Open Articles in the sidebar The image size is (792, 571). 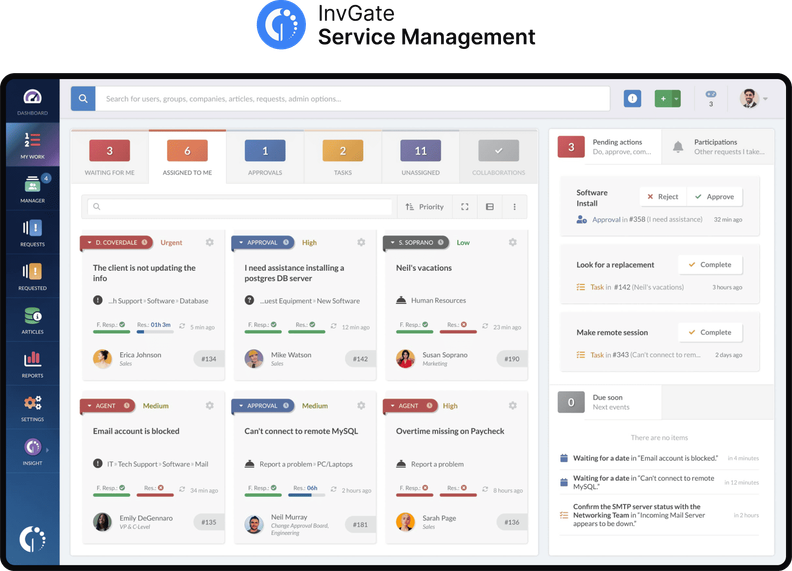pos(32,320)
